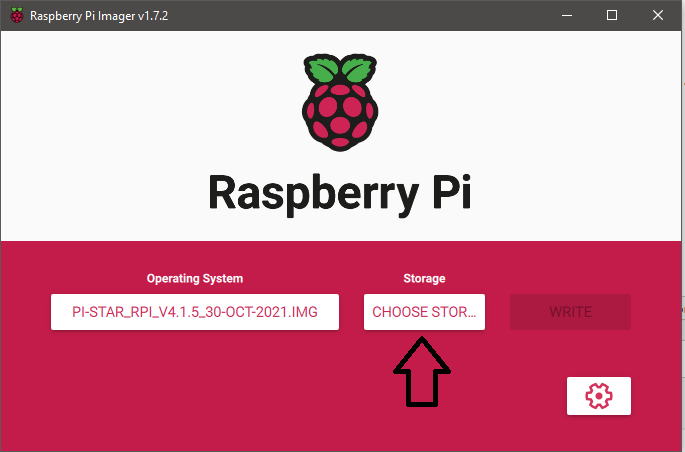Image resolution: width=685 pixels, height=452 pixels.
Task: Close the Raspberry Pi Imager window
Action: (x=658, y=15)
